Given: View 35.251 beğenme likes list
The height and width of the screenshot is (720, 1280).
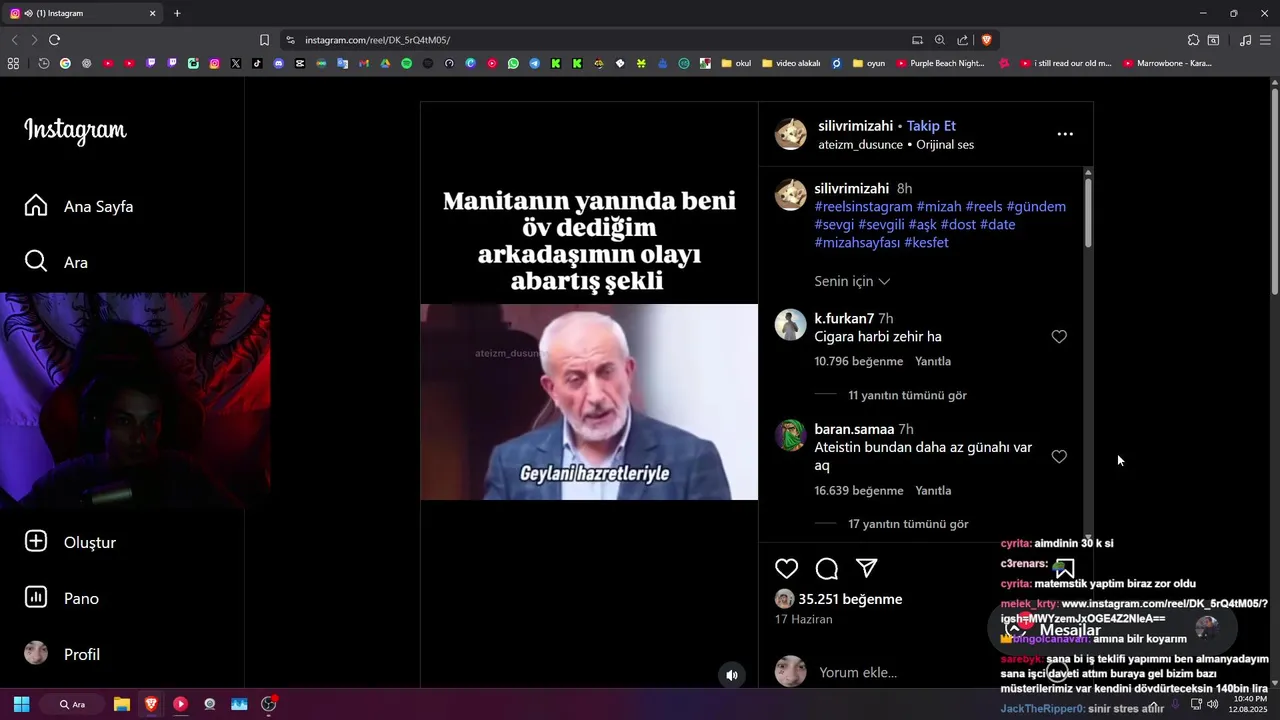Looking at the screenshot, I should 850,599.
